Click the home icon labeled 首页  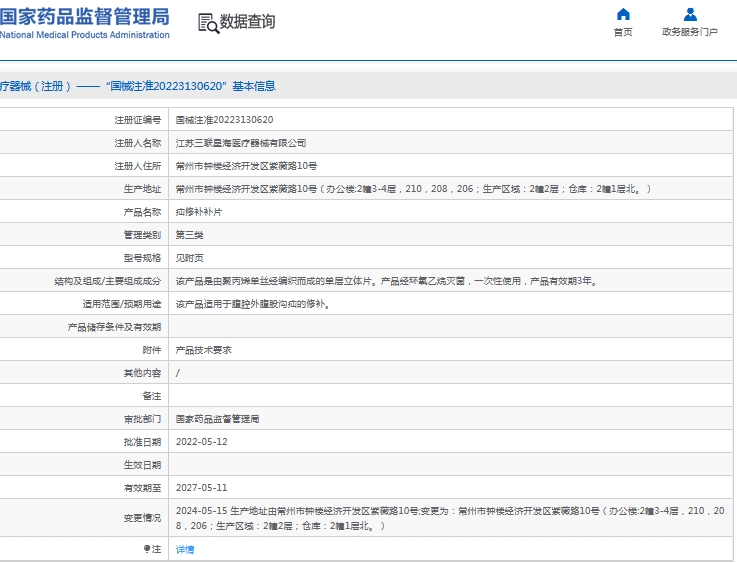click(x=623, y=14)
